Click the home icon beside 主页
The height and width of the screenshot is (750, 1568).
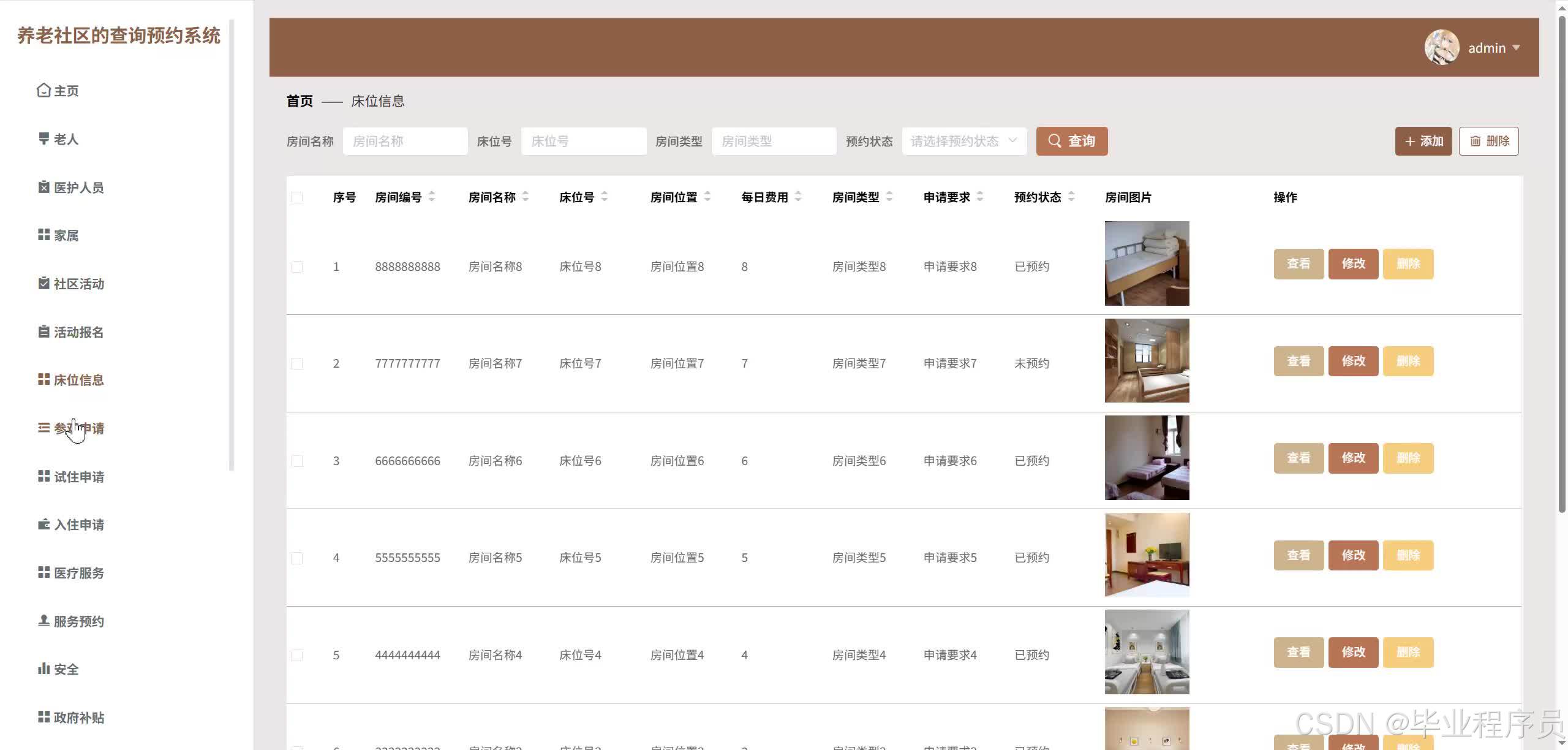click(x=43, y=91)
